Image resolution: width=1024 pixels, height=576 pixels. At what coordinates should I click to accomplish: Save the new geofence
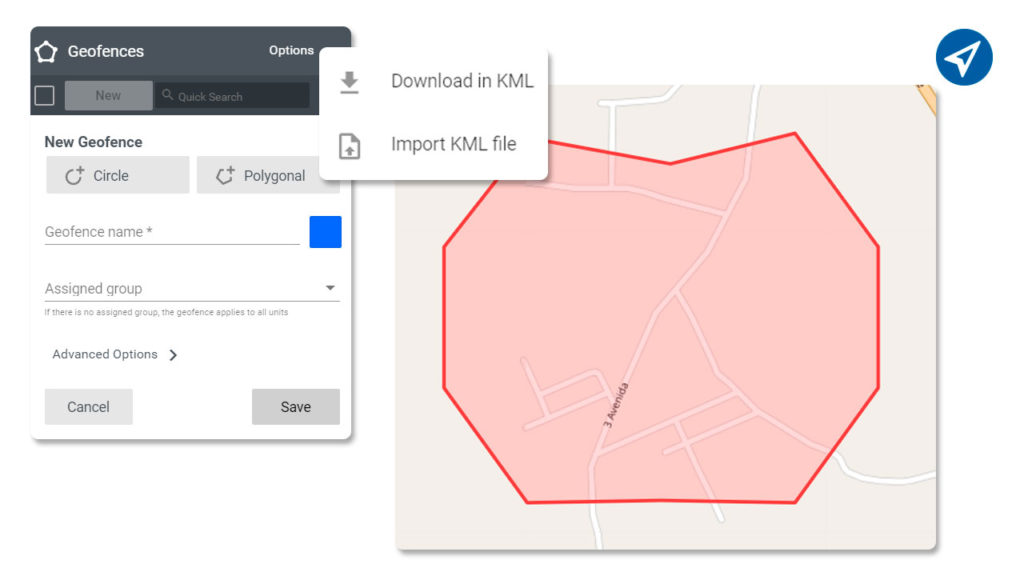[296, 407]
